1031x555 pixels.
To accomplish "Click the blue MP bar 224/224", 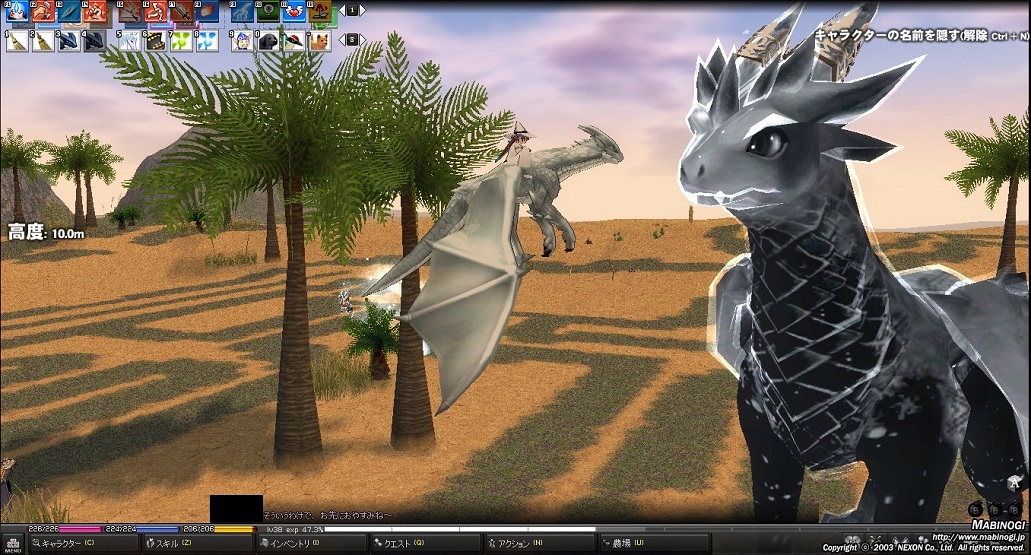I will point(141,529).
